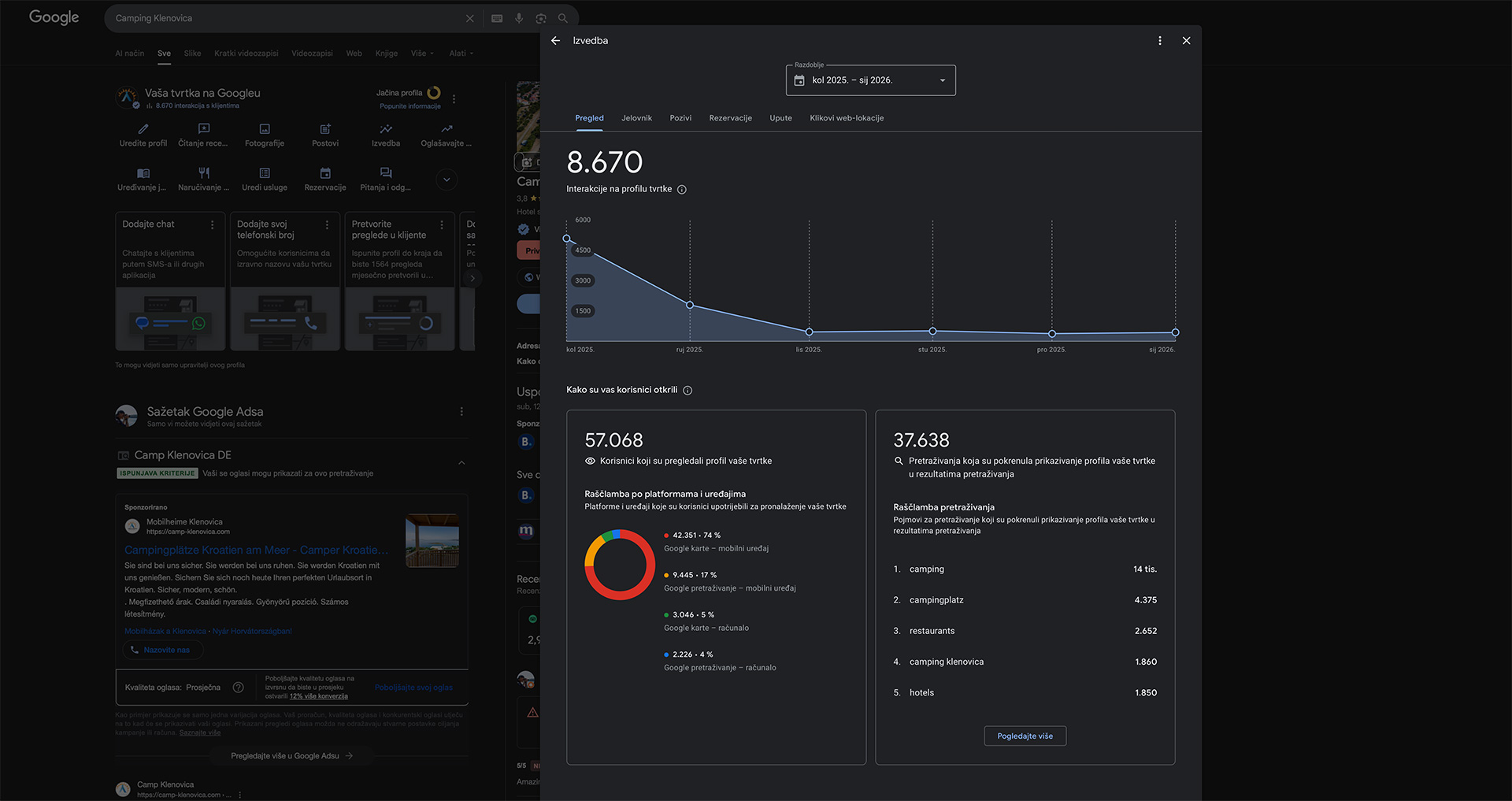Click info icon next to Kako su vas korisnici otkrili
This screenshot has width=1512, height=801.
pos(687,391)
